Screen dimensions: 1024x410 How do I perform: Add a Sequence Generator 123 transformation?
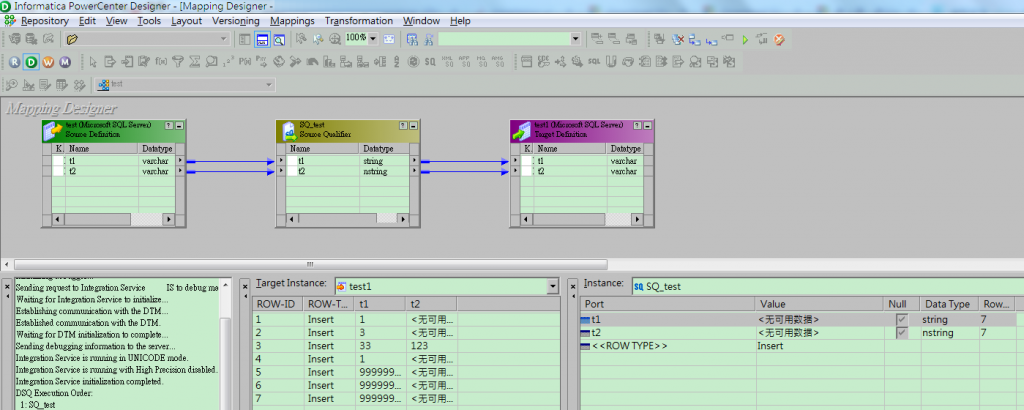pyautogui.click(x=229, y=62)
